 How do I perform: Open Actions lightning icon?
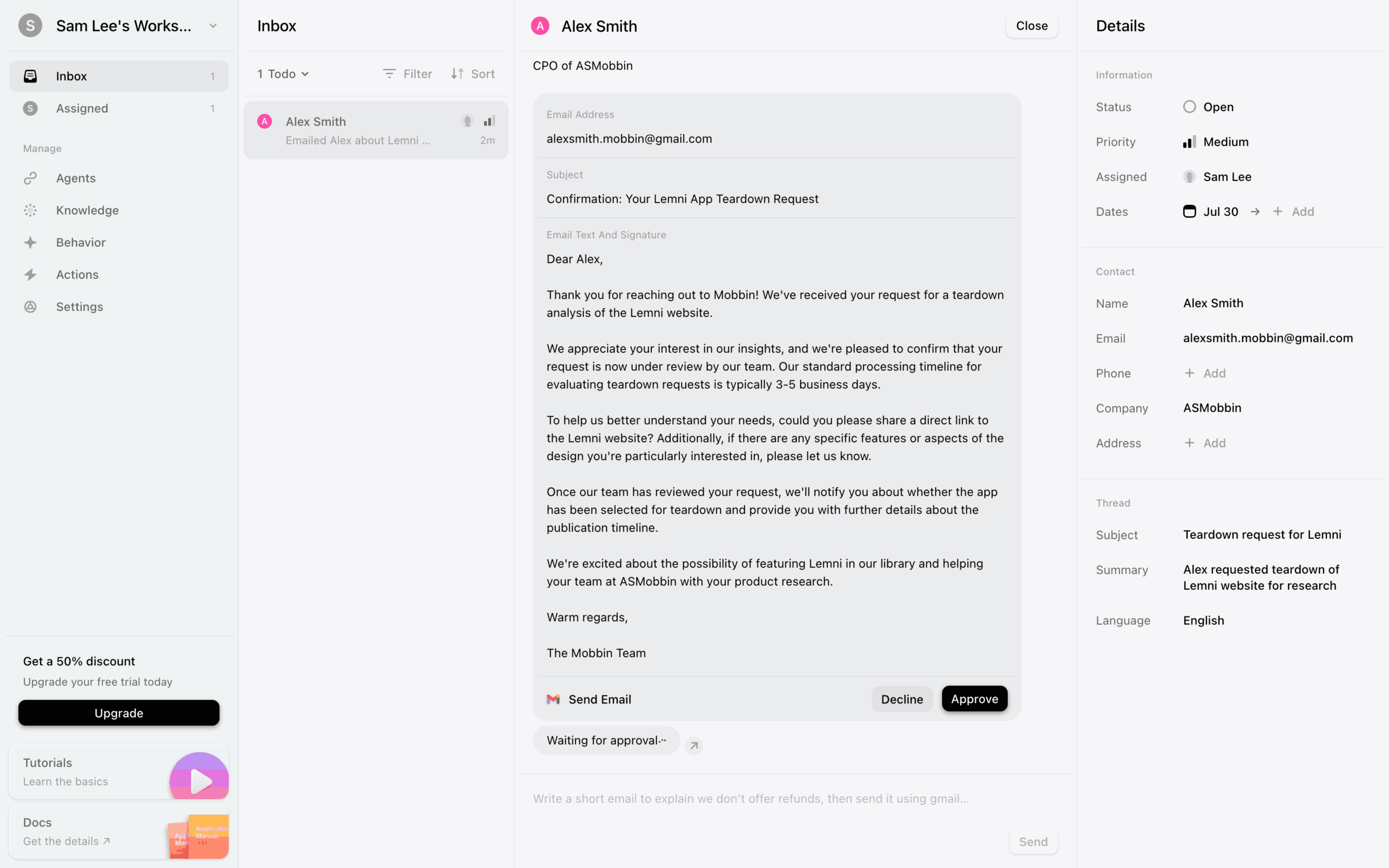click(30, 275)
